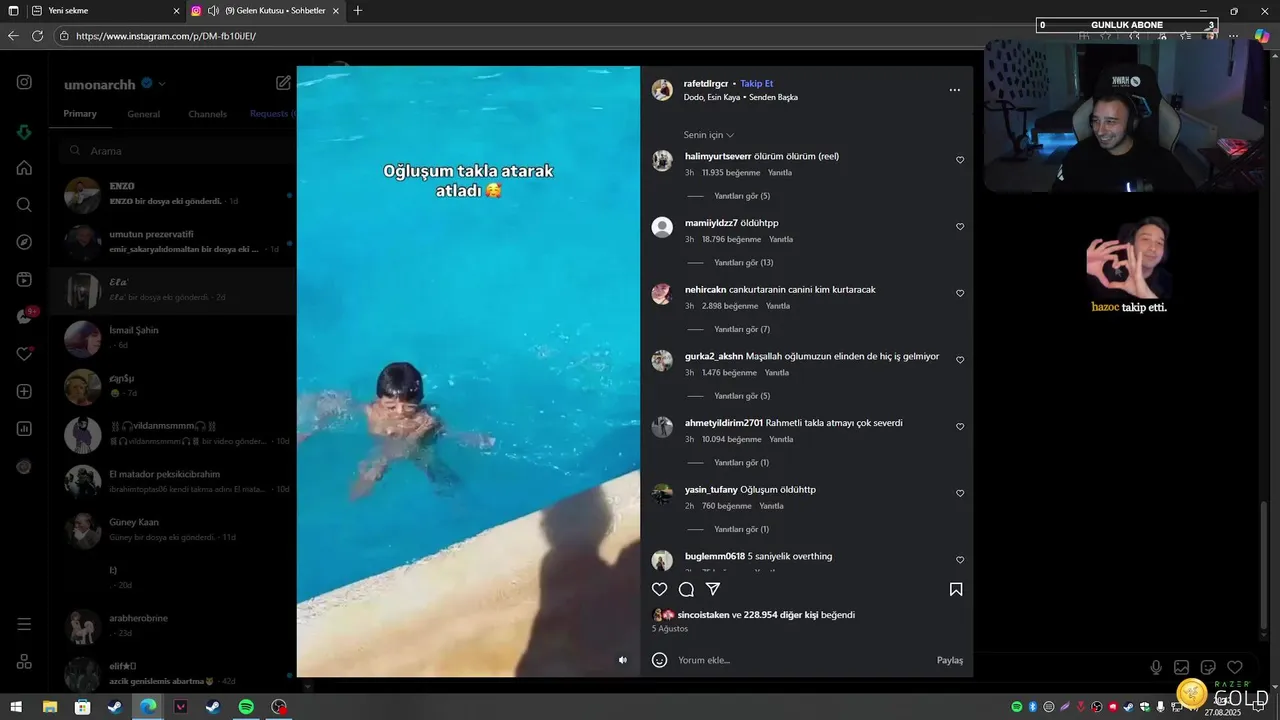Go to Instagram home in sidebar
This screenshot has width=1280, height=720.
tap(24, 168)
